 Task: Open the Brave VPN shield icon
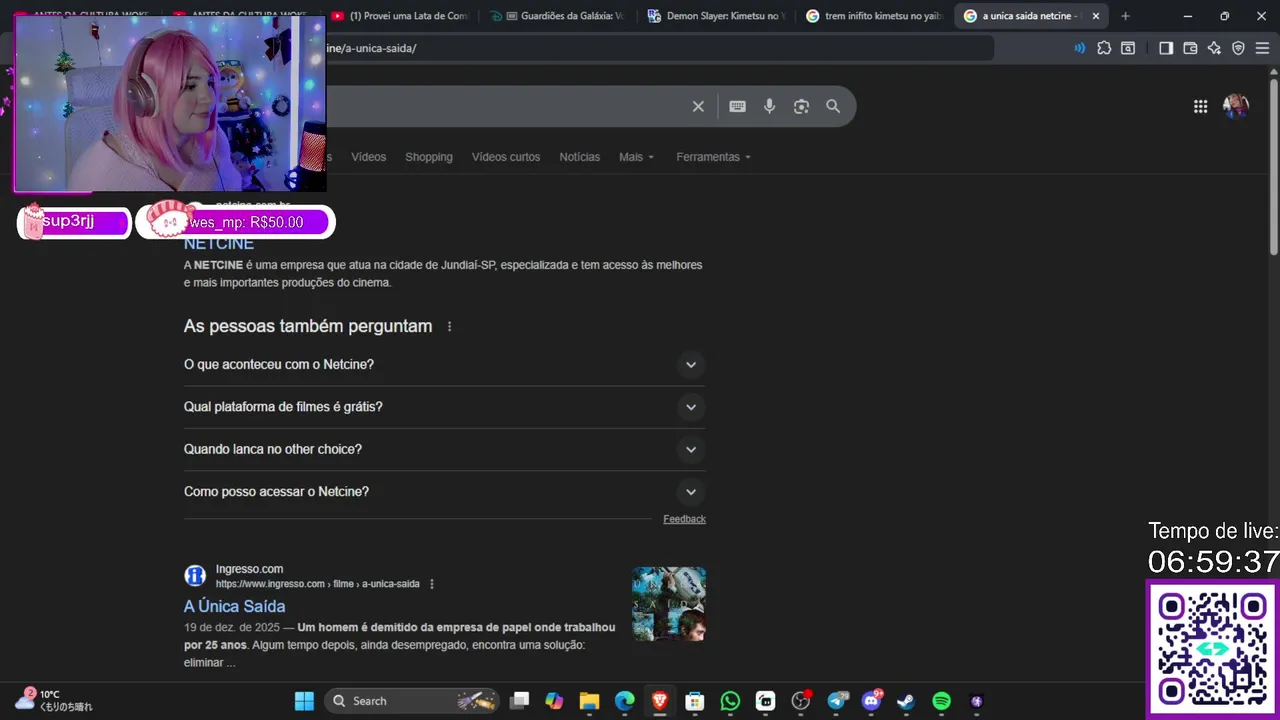(x=1238, y=48)
